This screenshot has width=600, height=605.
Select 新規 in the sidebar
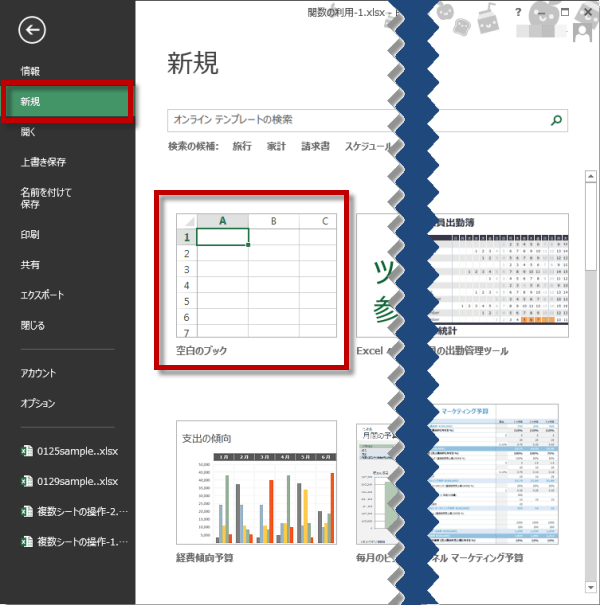(67, 101)
